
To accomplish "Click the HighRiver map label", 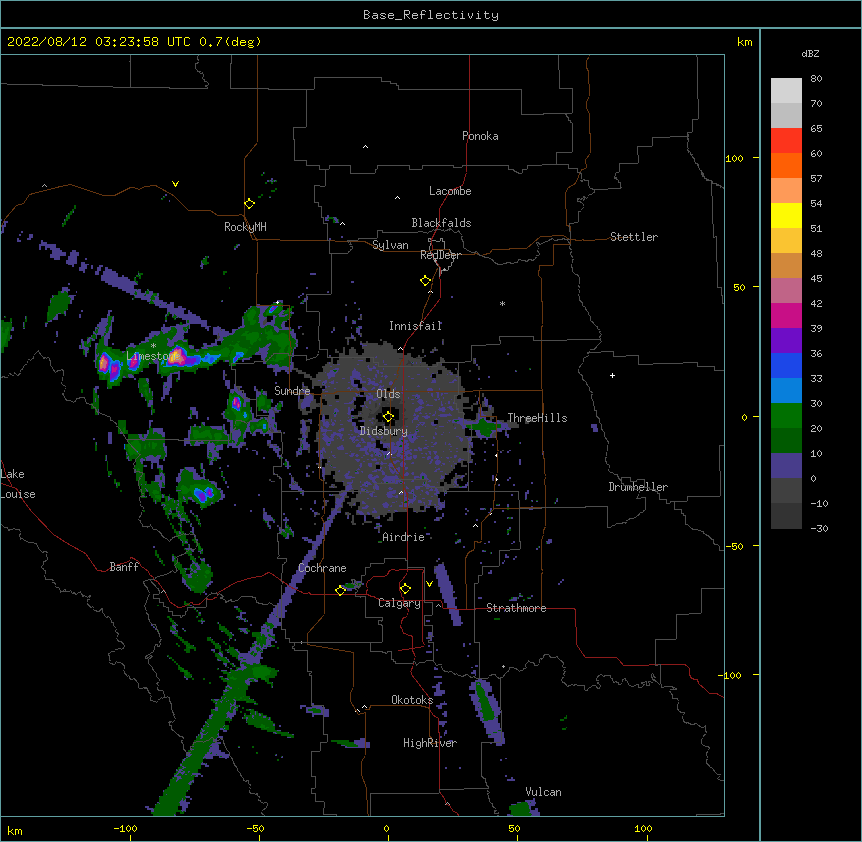I will tap(430, 743).
